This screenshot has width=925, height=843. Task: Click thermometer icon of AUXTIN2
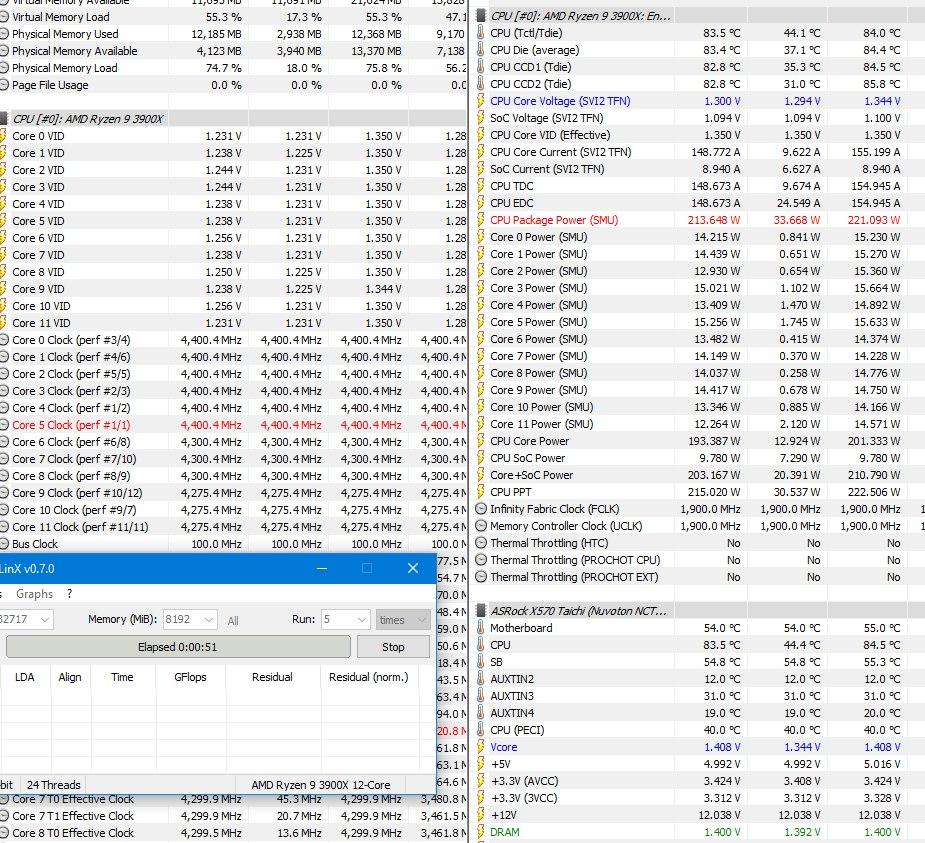pyautogui.click(x=481, y=679)
